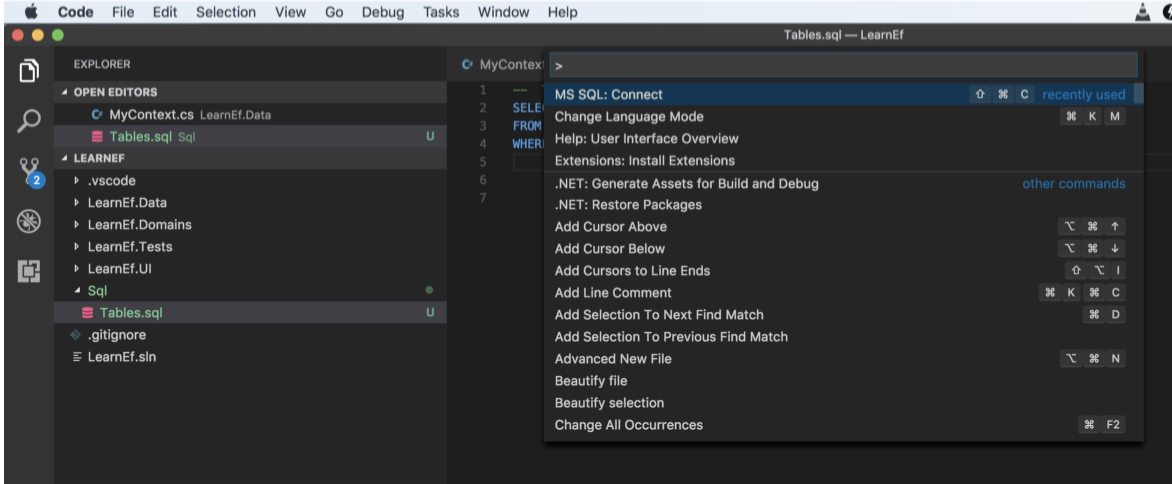Open the Extensions view in activity bar
The width and height of the screenshot is (1172, 484).
coord(28,271)
